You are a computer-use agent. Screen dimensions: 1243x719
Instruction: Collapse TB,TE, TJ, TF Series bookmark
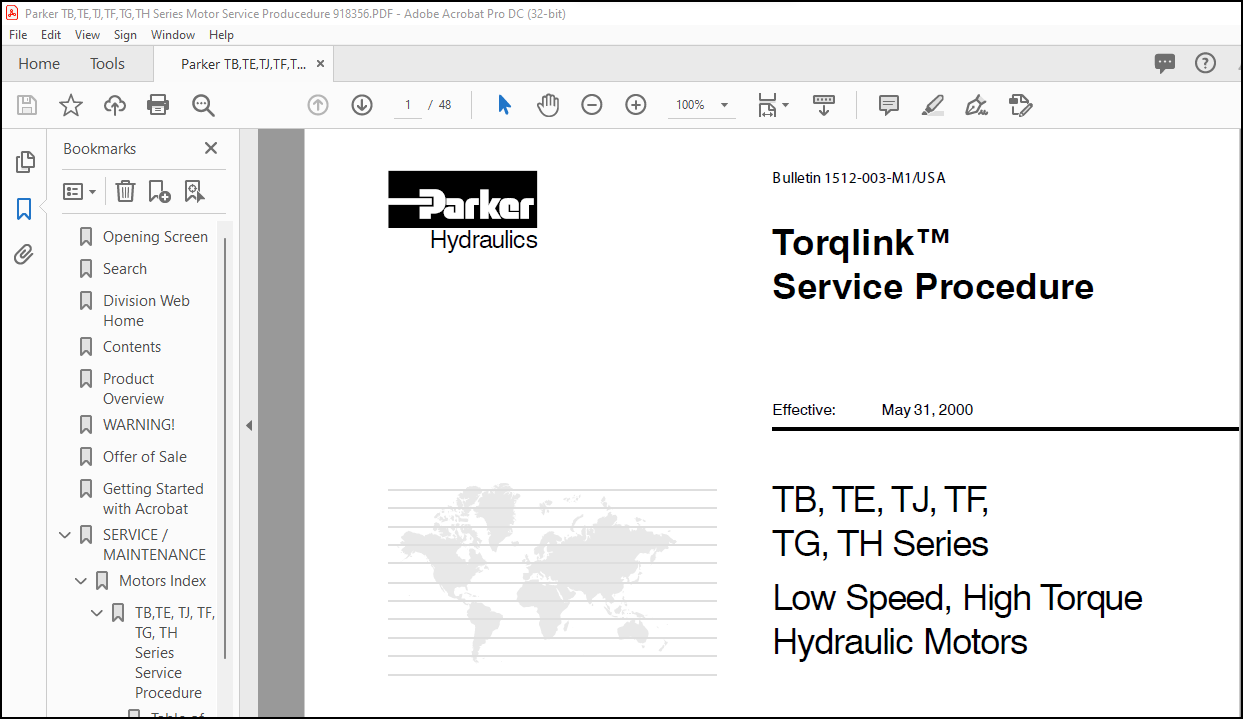(x=97, y=613)
